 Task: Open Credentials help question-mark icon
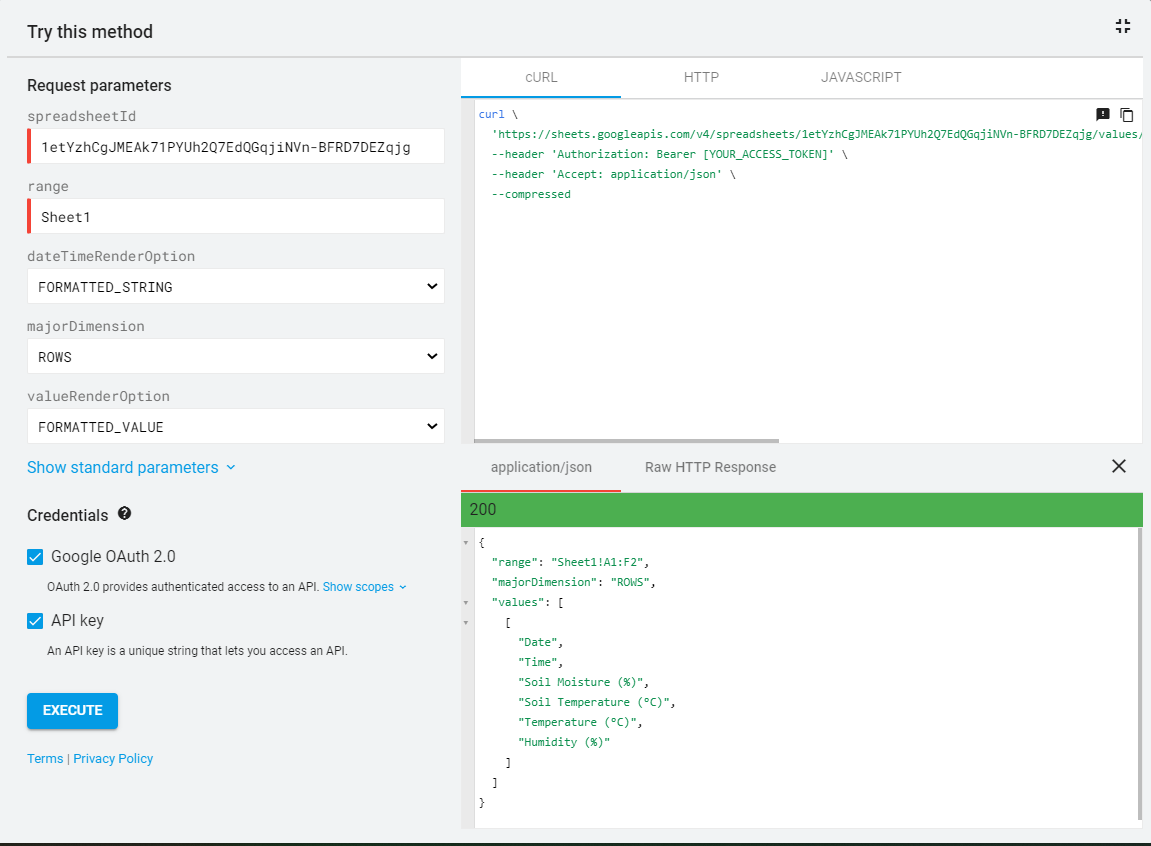(x=125, y=514)
